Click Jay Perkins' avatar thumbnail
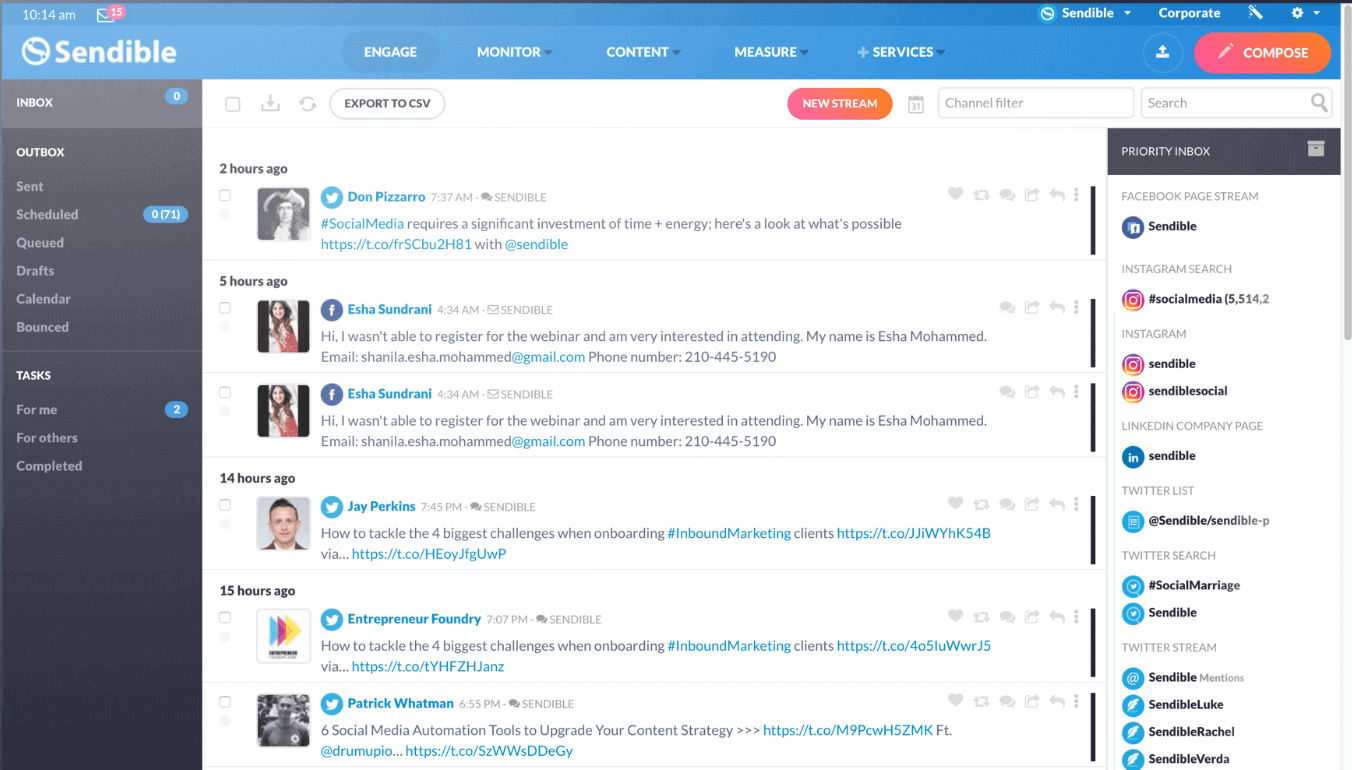The width and height of the screenshot is (1352, 770). [x=283, y=523]
